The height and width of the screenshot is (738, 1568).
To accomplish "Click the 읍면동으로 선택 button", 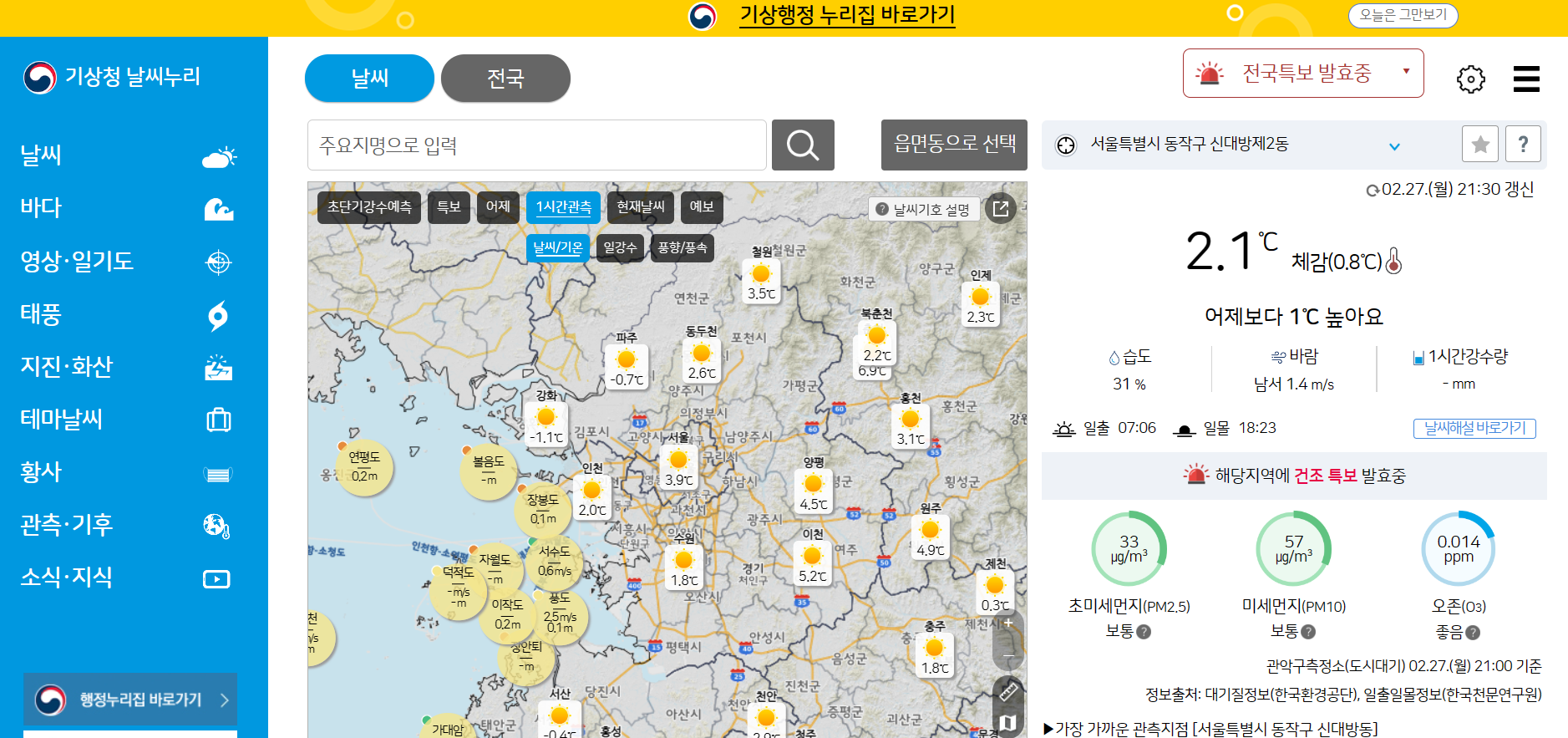I will pos(954,145).
